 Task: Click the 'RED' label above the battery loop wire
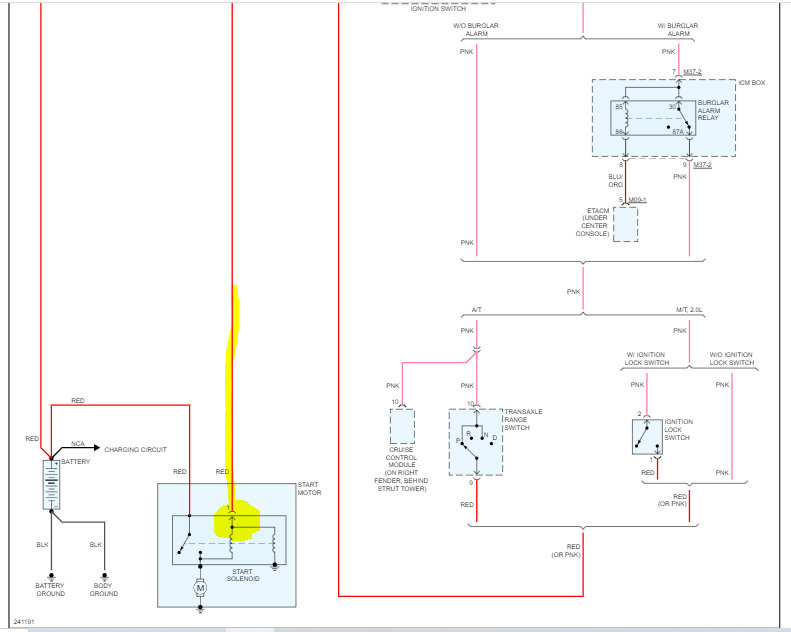click(78, 400)
